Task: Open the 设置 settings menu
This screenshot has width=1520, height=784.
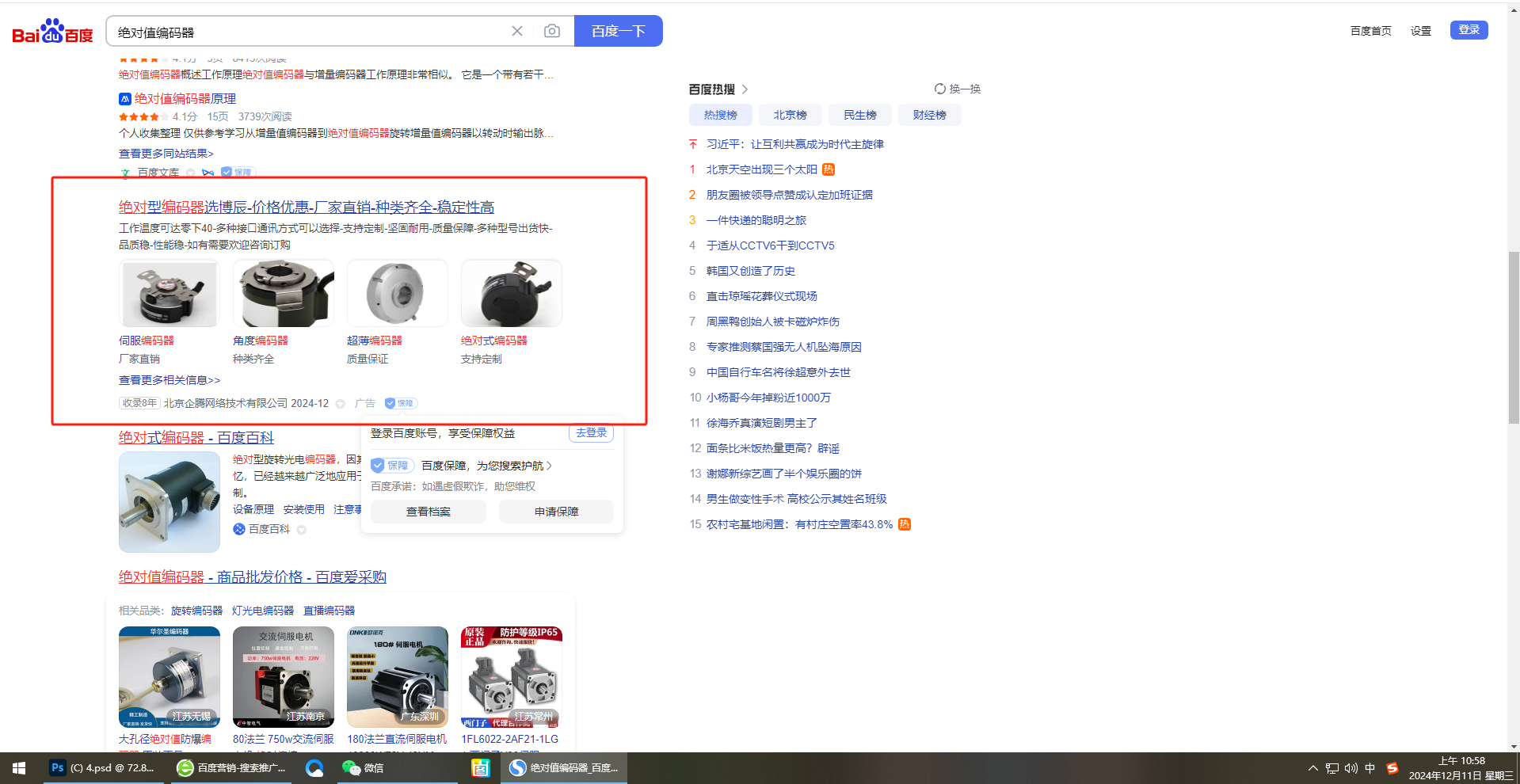Action: [x=1421, y=31]
